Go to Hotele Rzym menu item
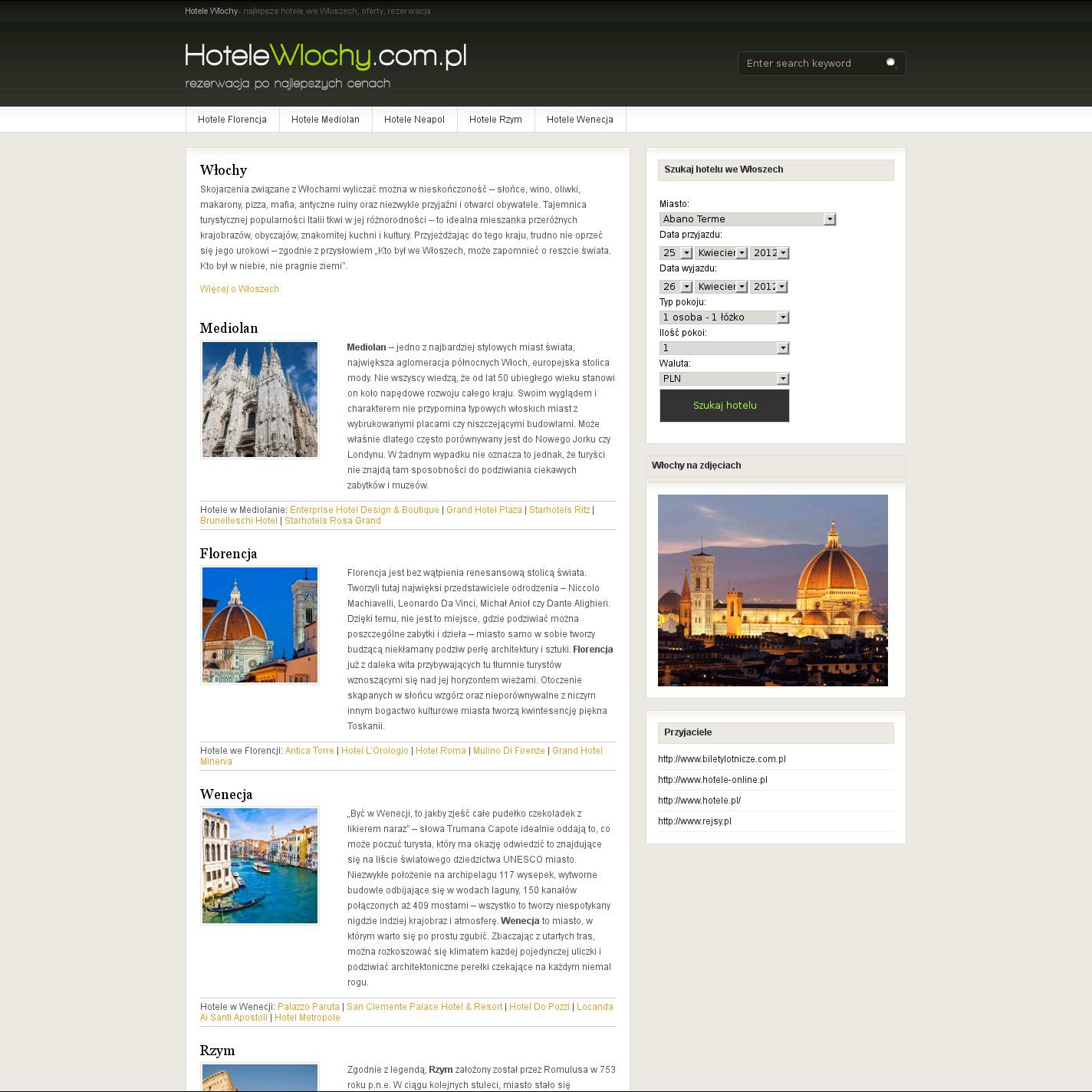This screenshot has height=1092, width=1092. point(495,120)
